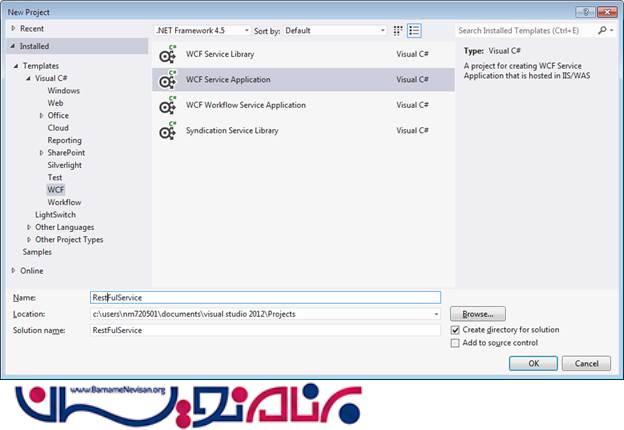Screen dimensions: 624x430
Task: Collapse the Templates tree node
Action: pos(16,66)
